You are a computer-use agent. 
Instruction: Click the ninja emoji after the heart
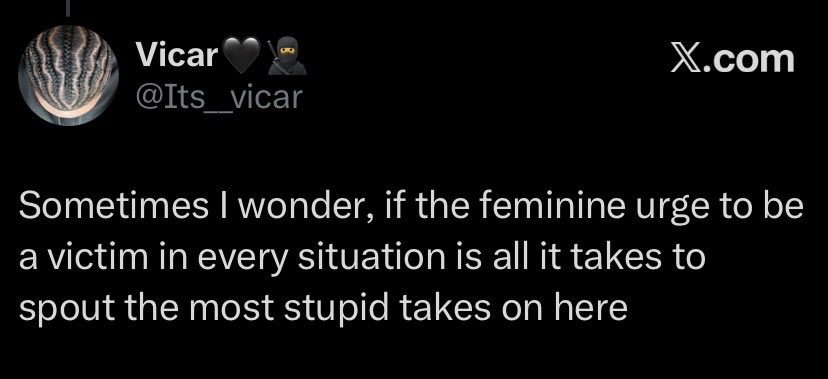[x=287, y=56]
